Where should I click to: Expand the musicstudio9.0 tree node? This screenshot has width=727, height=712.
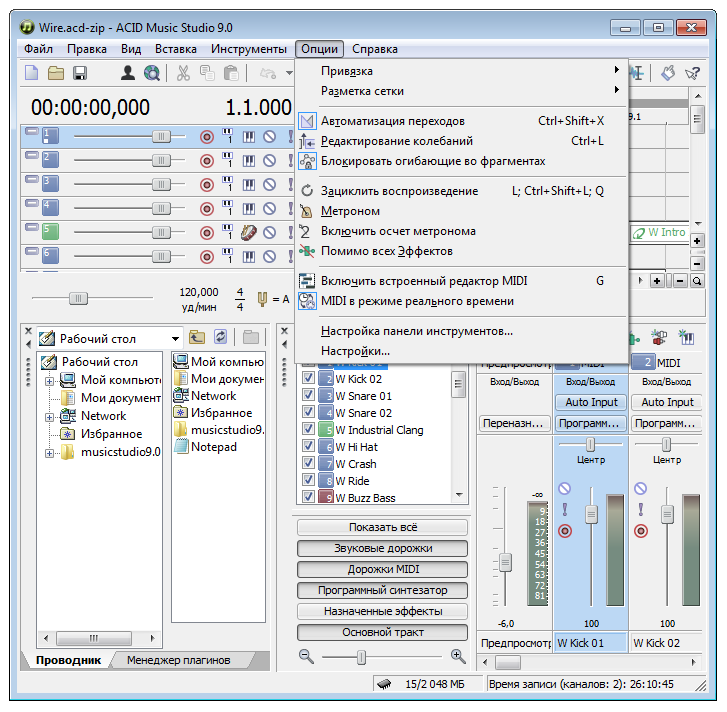coord(49,453)
